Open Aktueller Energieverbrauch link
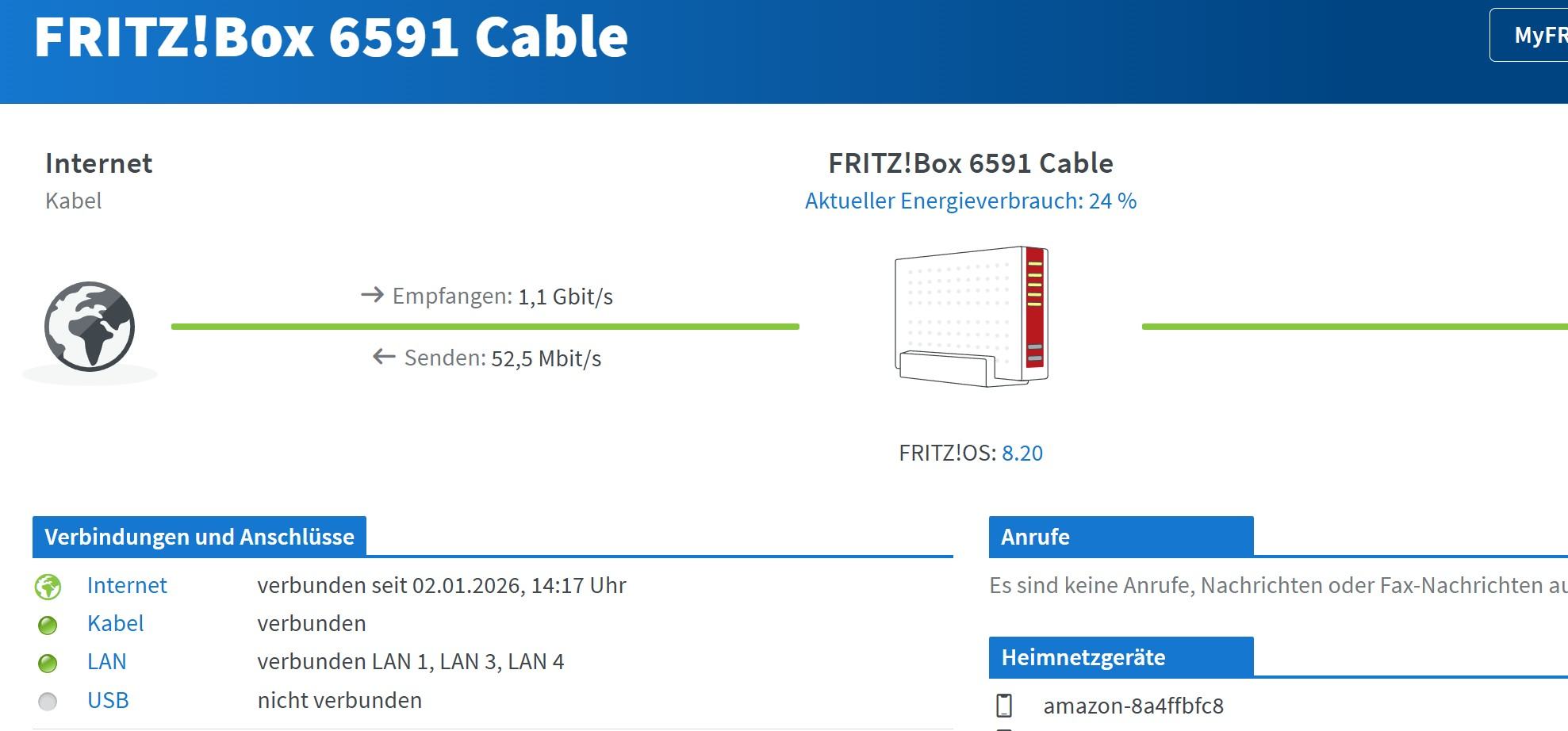The width and height of the screenshot is (1568, 731). coord(970,201)
